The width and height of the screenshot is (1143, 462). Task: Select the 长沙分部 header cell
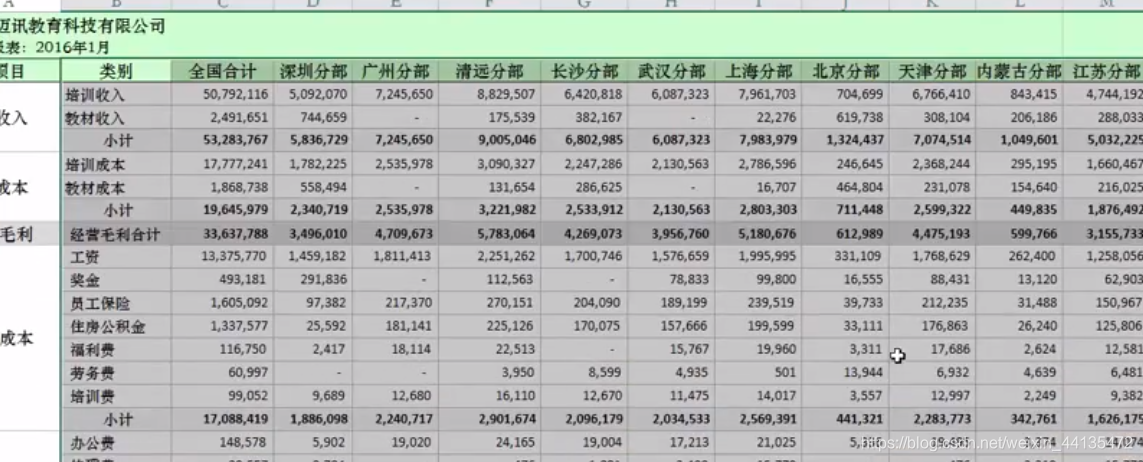pyautogui.click(x=584, y=71)
